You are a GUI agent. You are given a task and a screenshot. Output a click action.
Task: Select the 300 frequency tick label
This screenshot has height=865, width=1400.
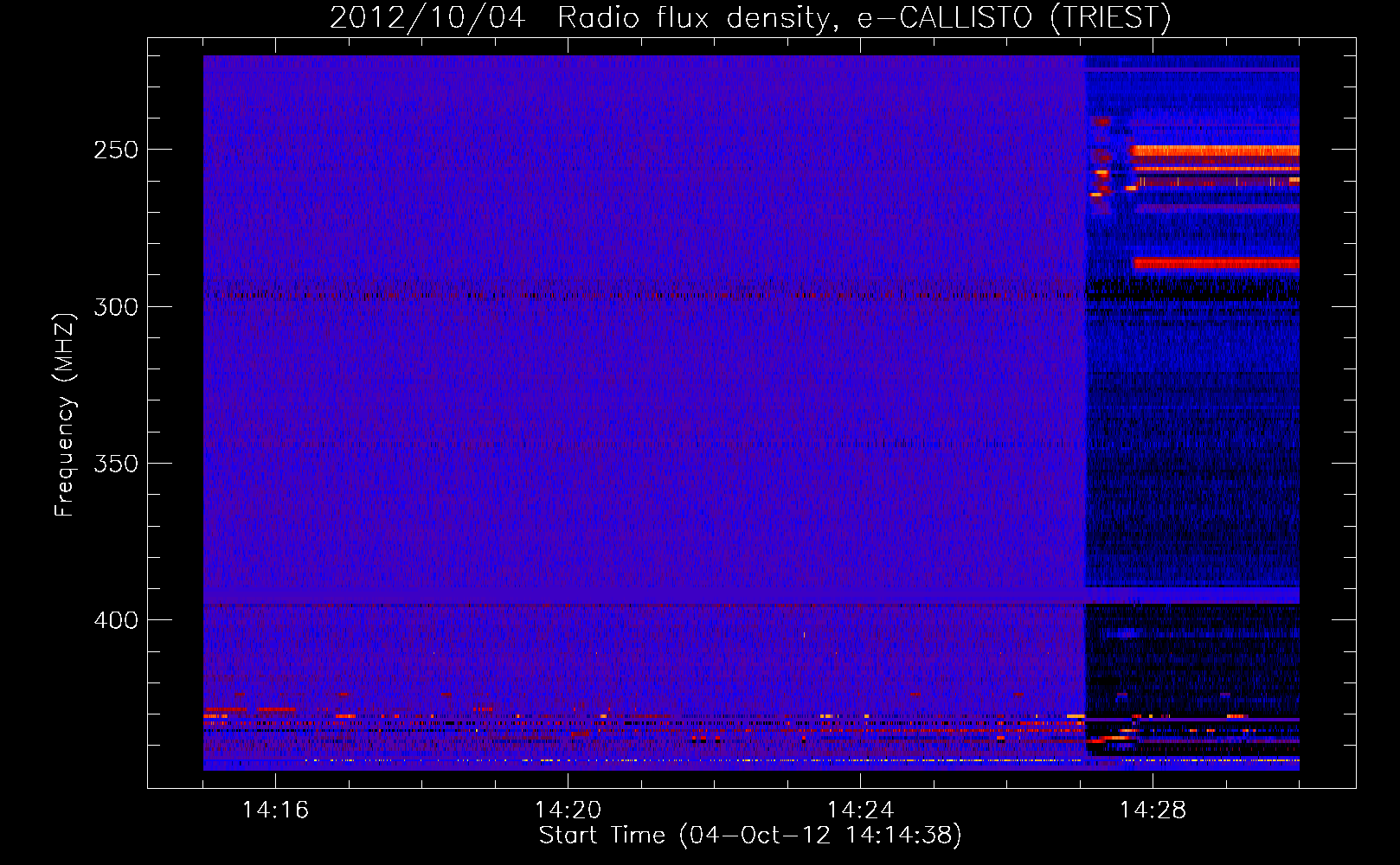116,307
